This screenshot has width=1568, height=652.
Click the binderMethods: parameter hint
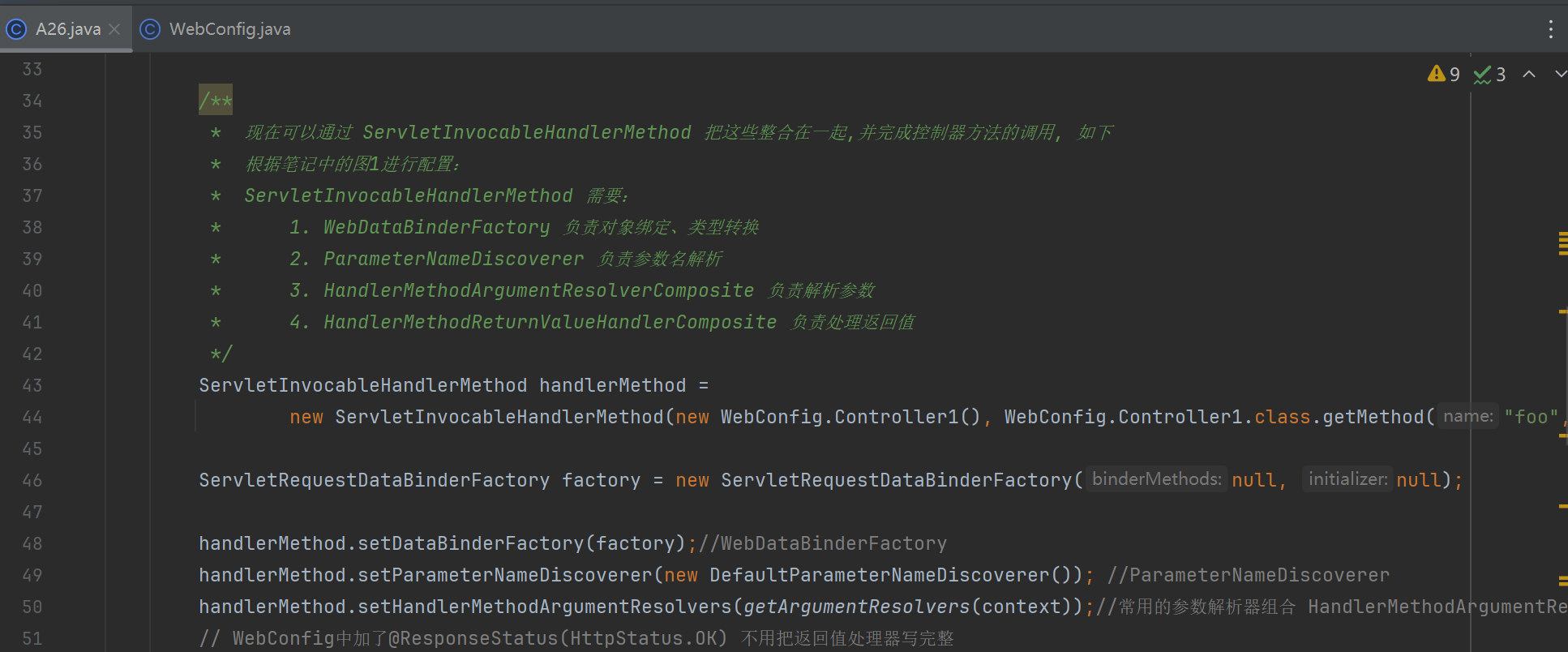(x=1156, y=479)
